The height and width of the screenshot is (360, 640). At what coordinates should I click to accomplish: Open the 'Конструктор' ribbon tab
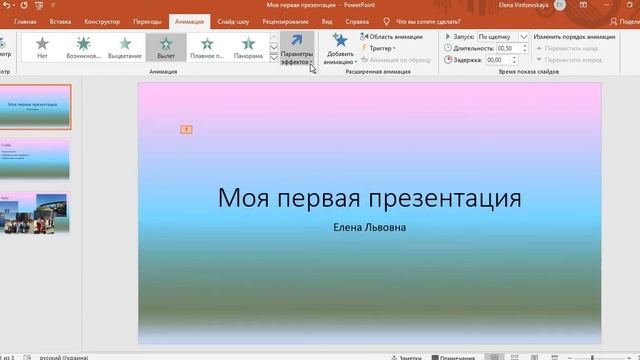[102, 22]
